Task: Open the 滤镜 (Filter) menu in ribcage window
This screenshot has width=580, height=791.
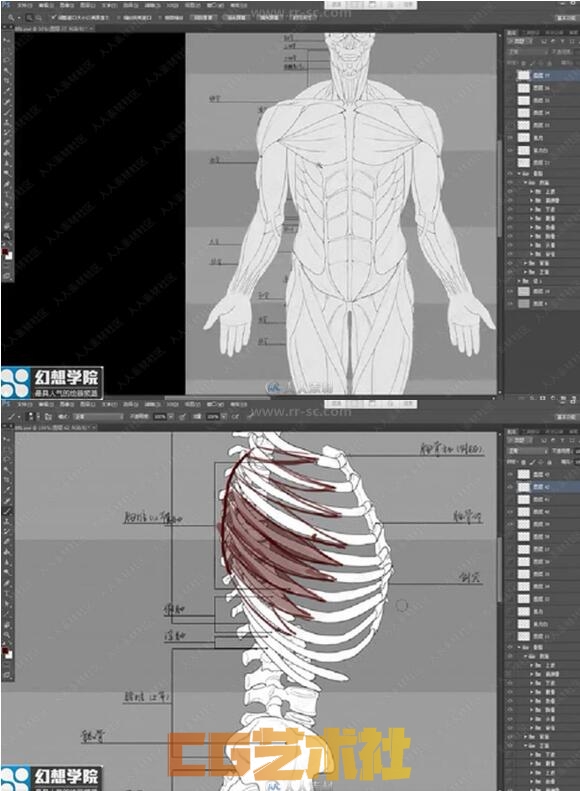Action: pyautogui.click(x=151, y=404)
